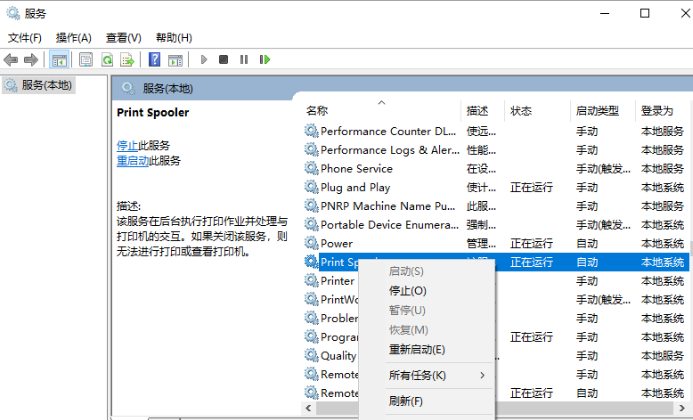The width and height of the screenshot is (693, 420).
Task: Click gear icon of Plug and Play row
Action: point(311,187)
